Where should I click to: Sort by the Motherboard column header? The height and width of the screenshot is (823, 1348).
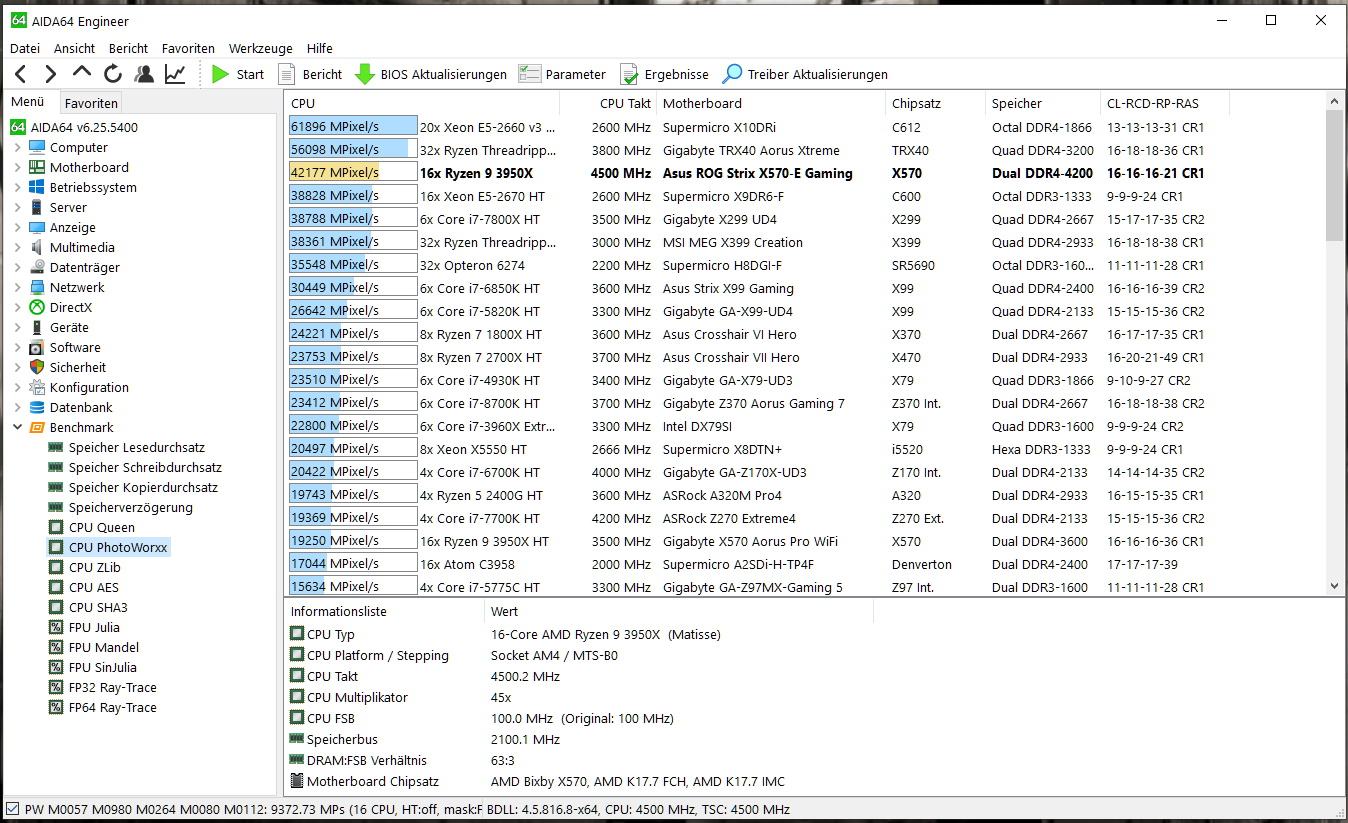[x=771, y=103]
